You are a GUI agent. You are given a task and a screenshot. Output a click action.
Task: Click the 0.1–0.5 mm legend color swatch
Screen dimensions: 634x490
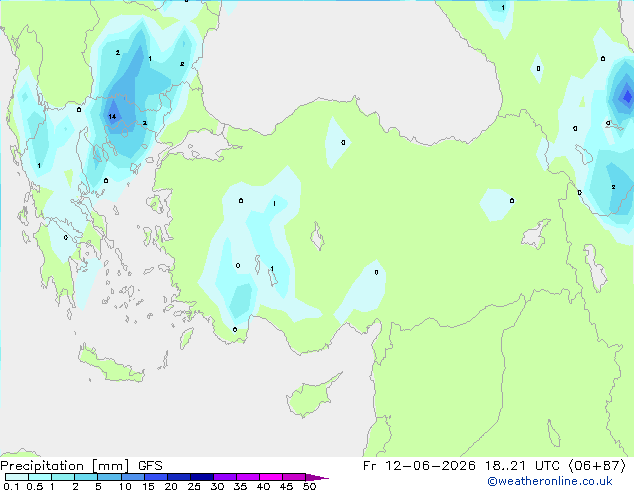tap(17, 477)
